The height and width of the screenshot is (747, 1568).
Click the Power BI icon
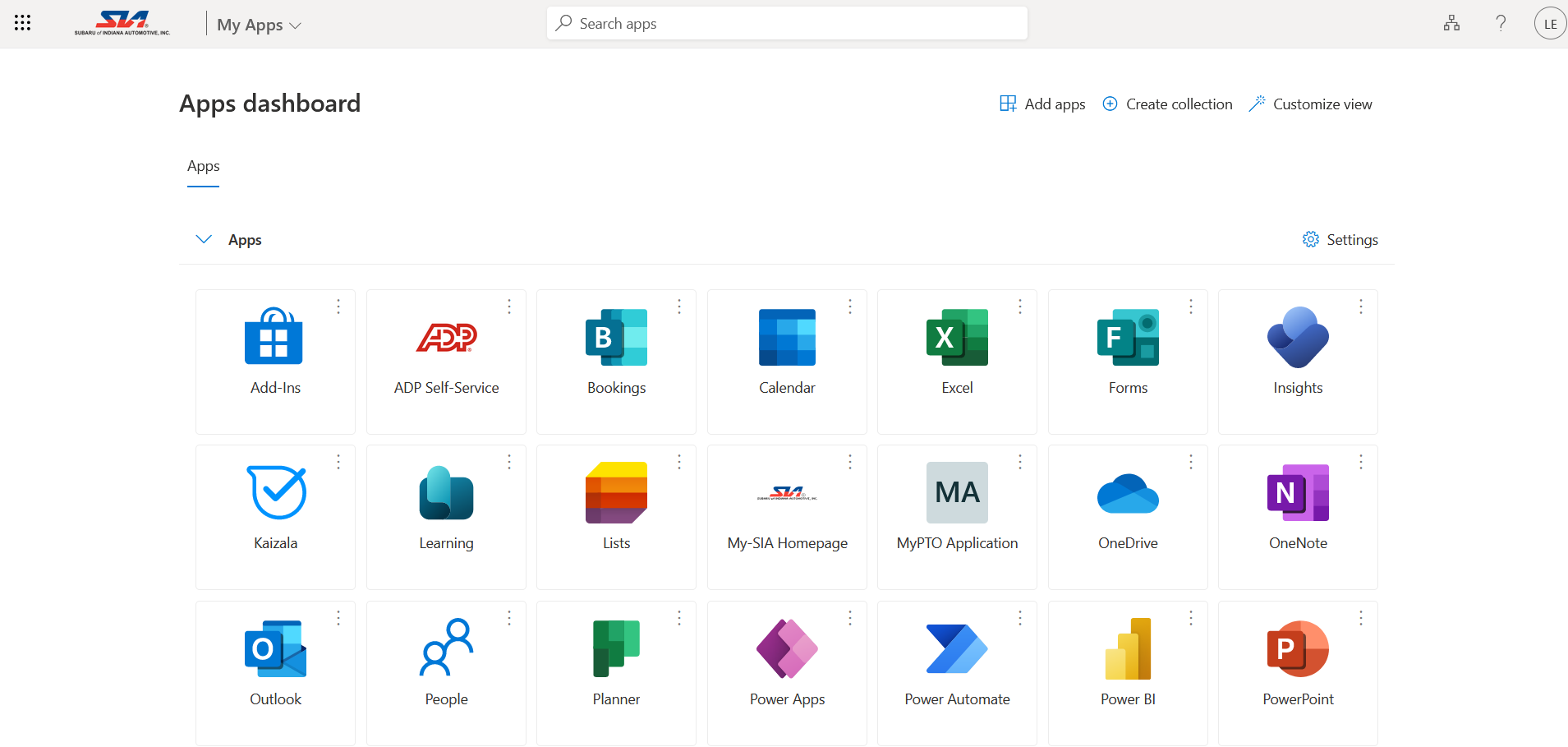(x=1128, y=649)
